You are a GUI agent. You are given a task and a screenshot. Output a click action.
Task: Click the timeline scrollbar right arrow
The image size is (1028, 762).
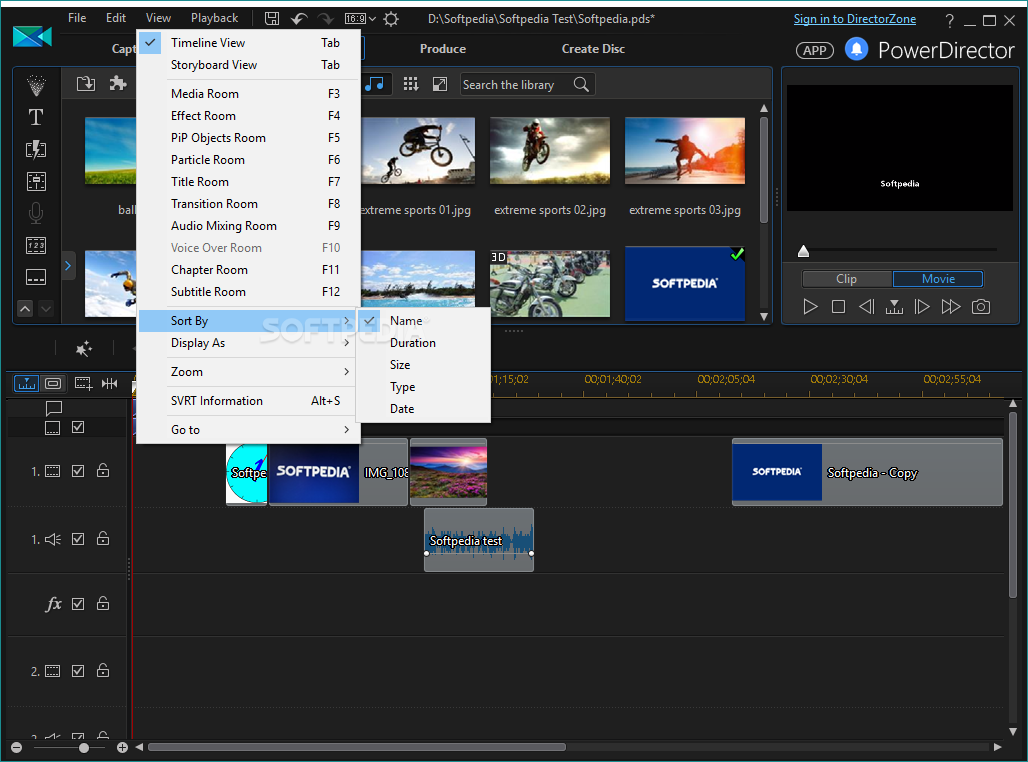pos(998,747)
